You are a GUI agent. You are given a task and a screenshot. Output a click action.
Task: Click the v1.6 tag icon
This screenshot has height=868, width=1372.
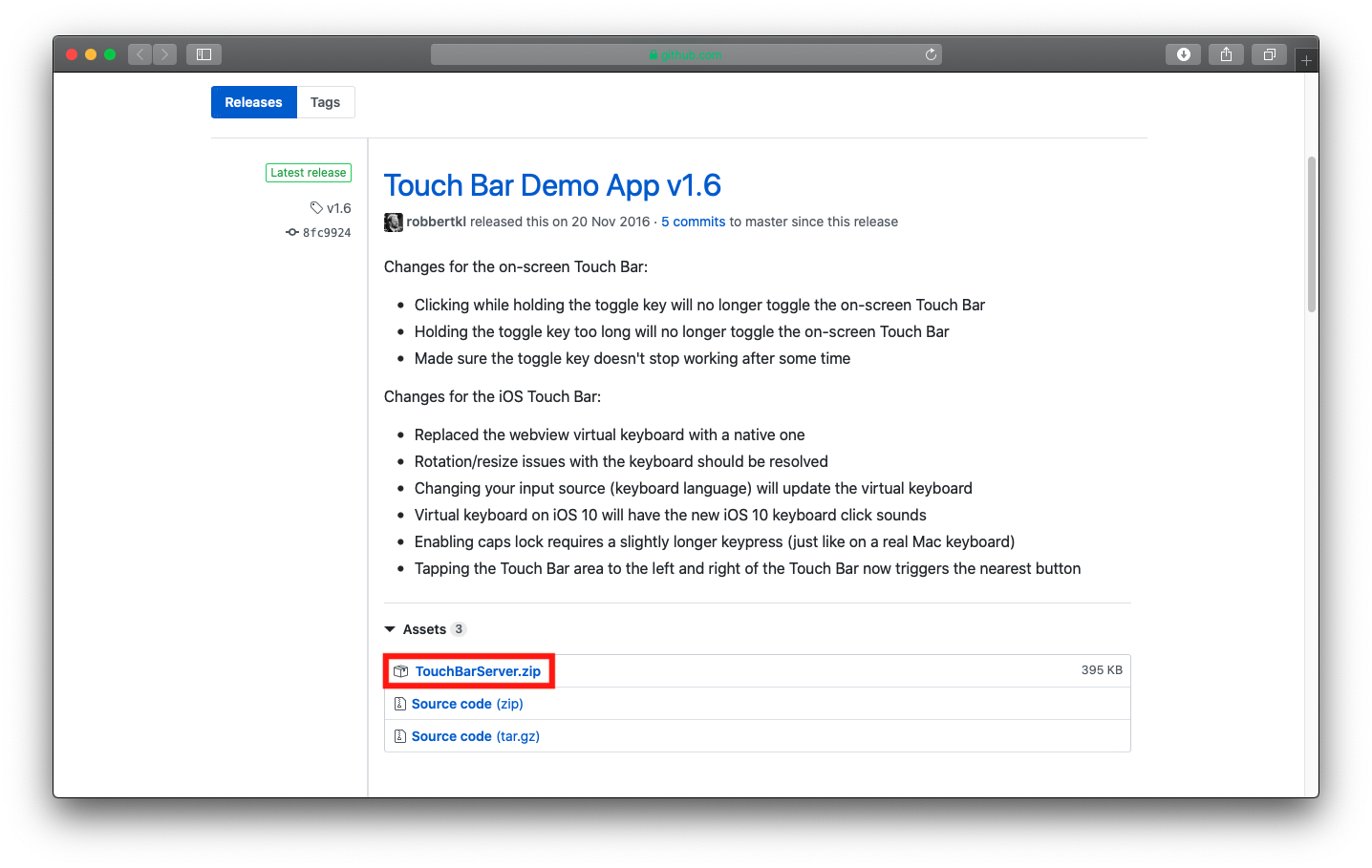[x=316, y=208]
